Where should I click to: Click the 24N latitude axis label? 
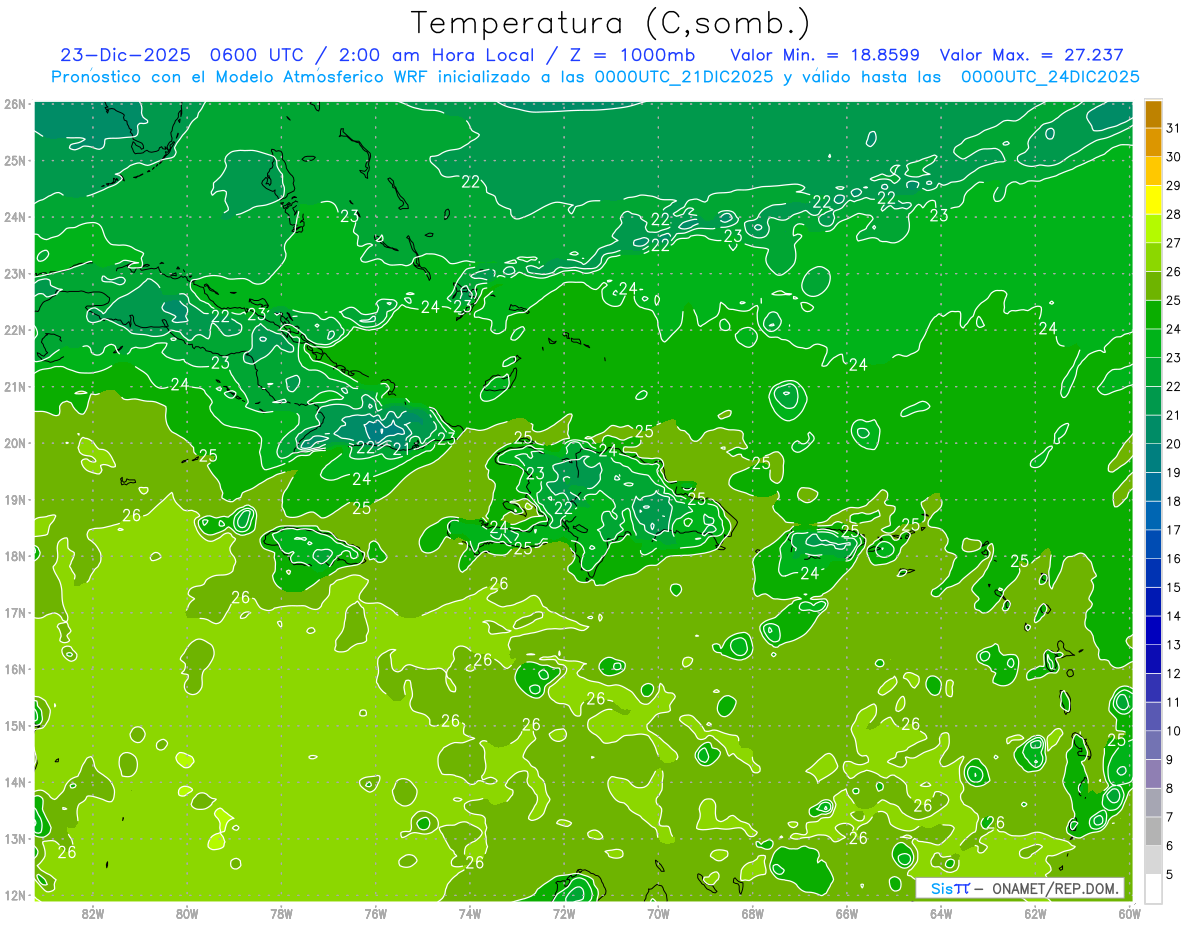tap(14, 217)
